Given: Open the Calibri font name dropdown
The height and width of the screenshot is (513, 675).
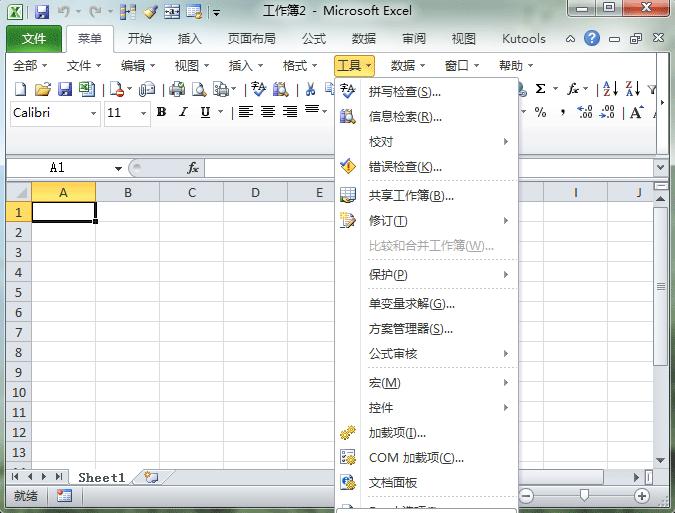Looking at the screenshot, I should (94, 113).
